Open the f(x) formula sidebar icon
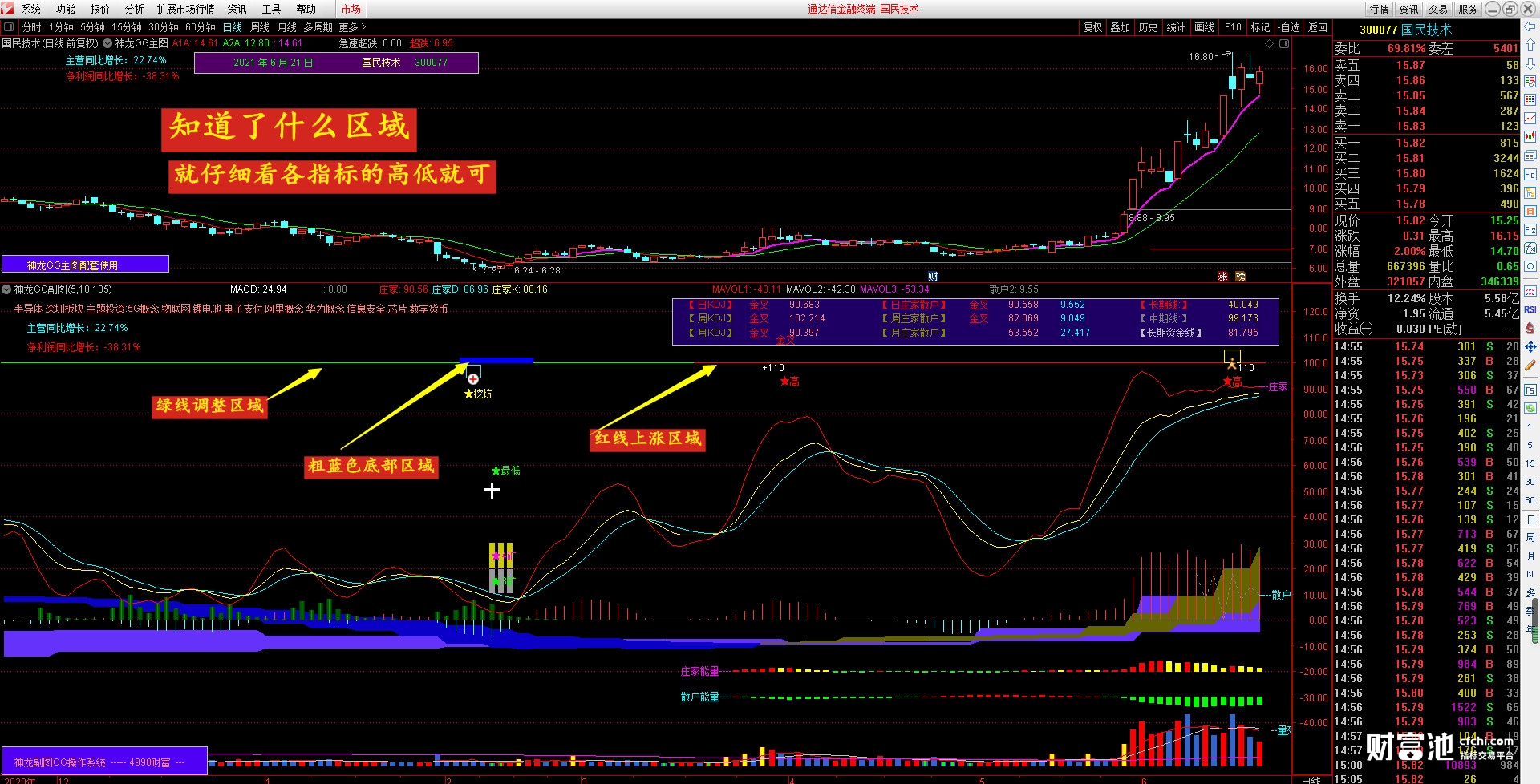This screenshot has width=1540, height=784. coord(1530,248)
